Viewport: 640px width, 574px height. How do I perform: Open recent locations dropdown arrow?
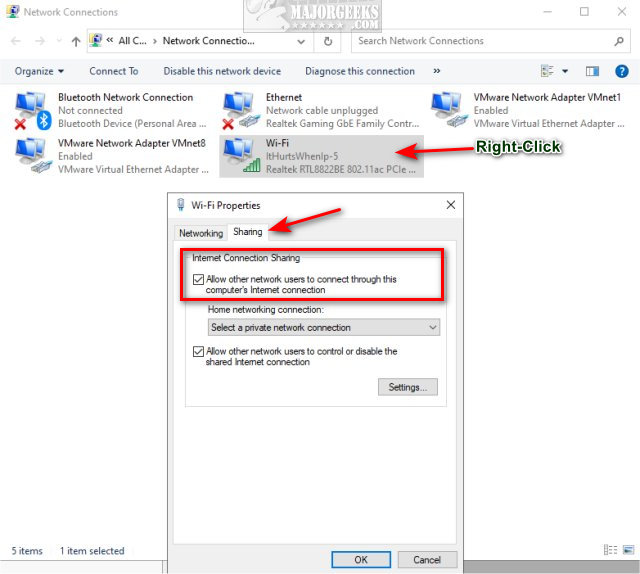(x=59, y=40)
